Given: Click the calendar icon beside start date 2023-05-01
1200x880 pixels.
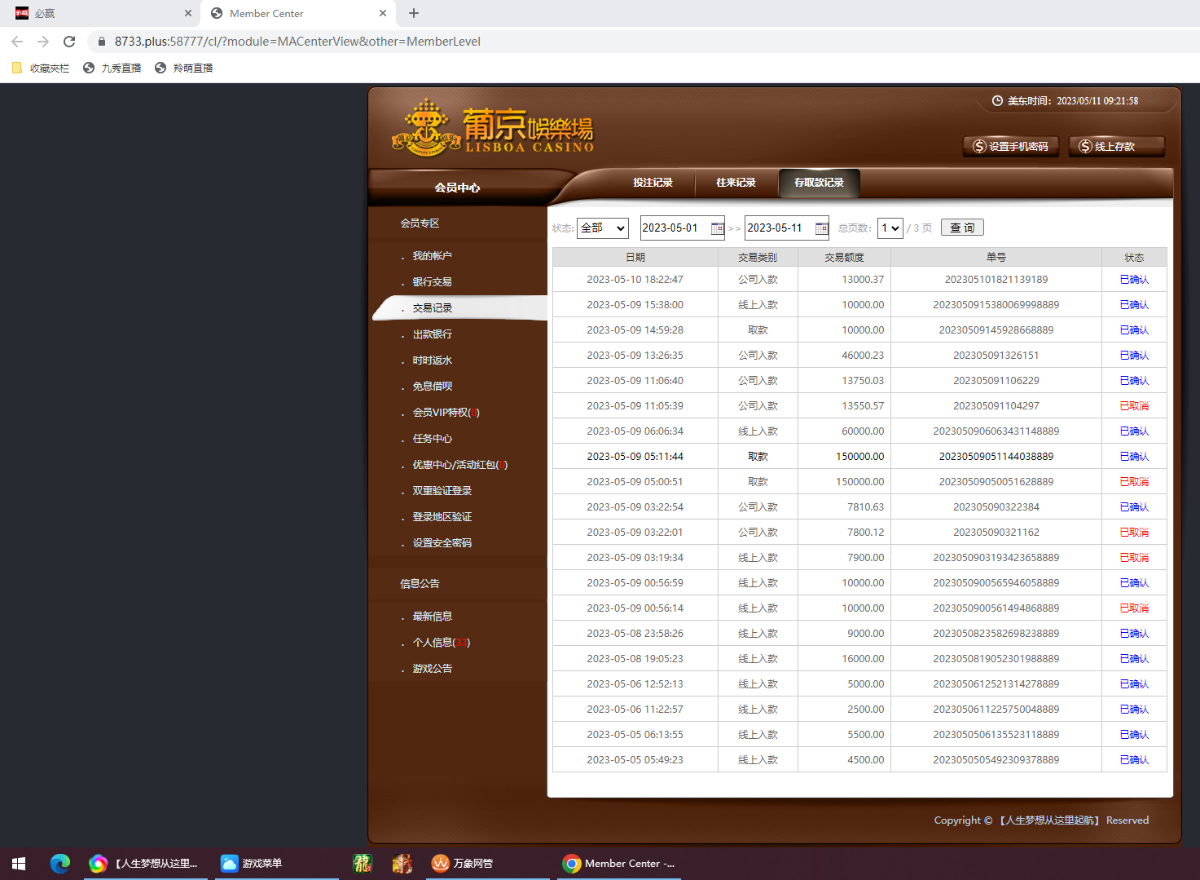Looking at the screenshot, I should (717, 228).
